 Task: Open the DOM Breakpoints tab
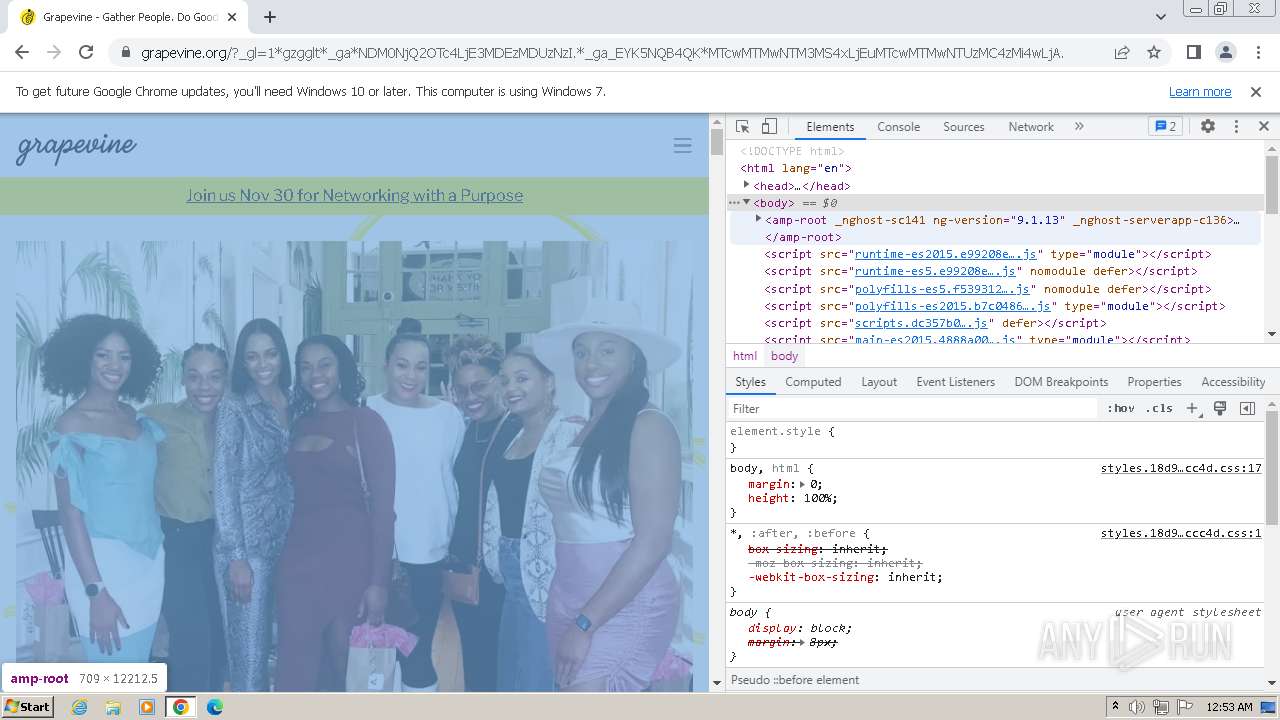coord(1061,382)
